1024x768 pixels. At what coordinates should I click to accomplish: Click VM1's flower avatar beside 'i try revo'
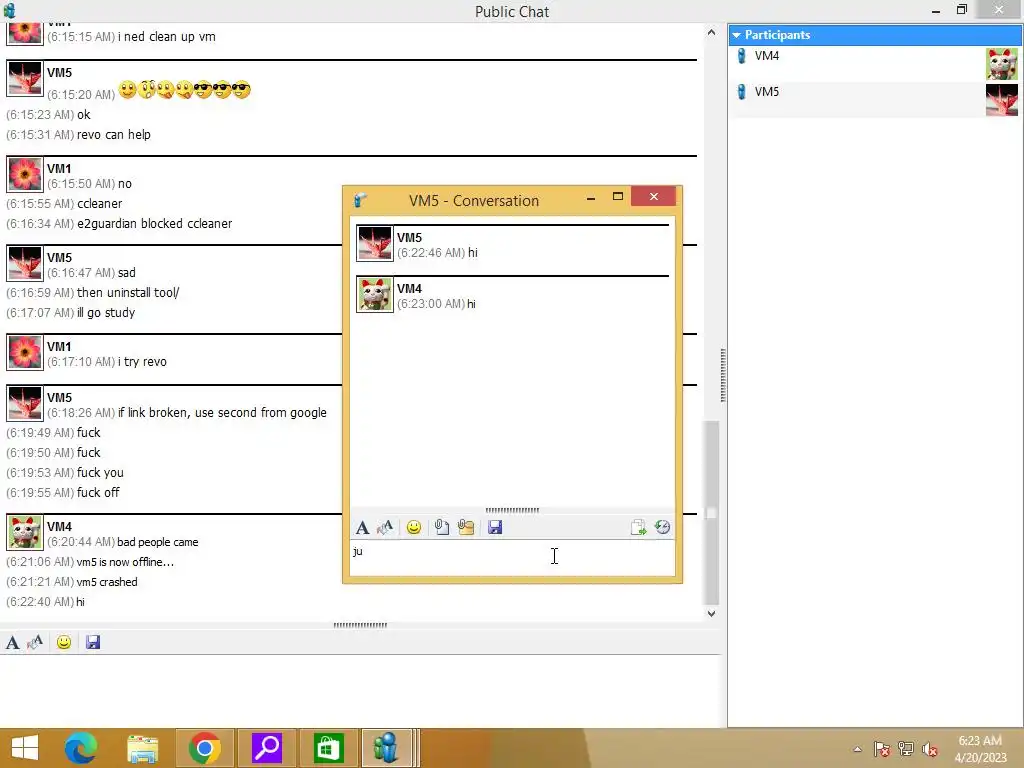[25, 352]
